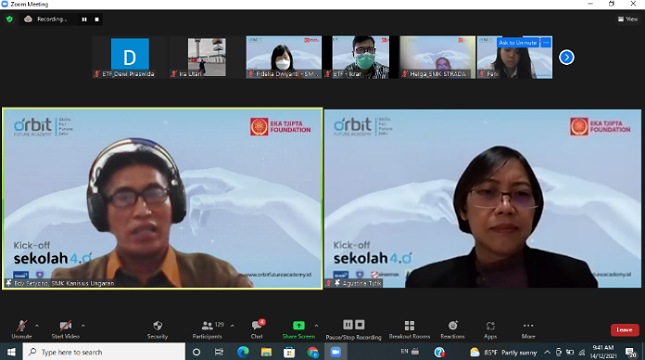Open the Chat panel icon

[257, 325]
